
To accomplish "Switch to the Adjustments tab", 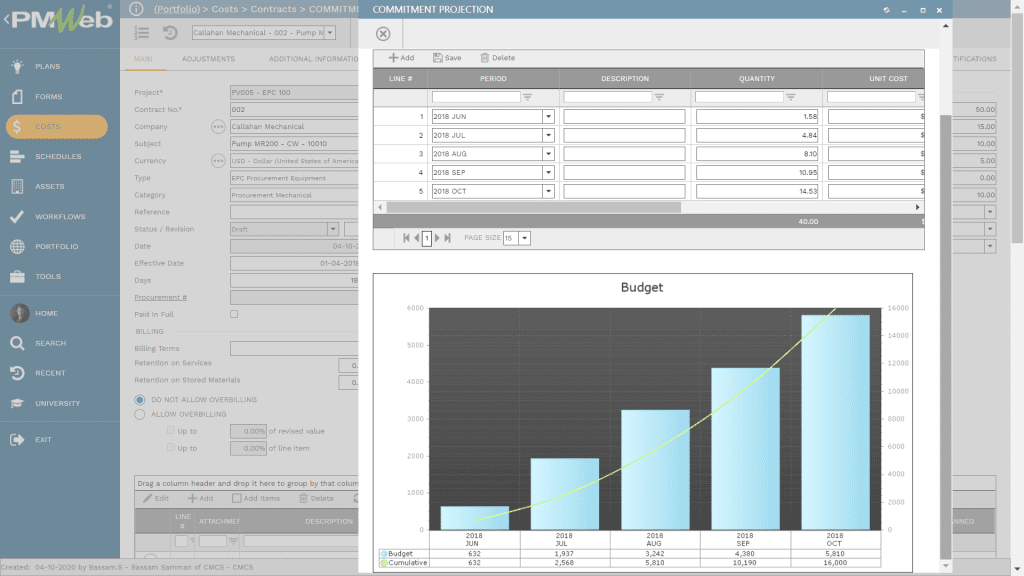I will [x=208, y=59].
